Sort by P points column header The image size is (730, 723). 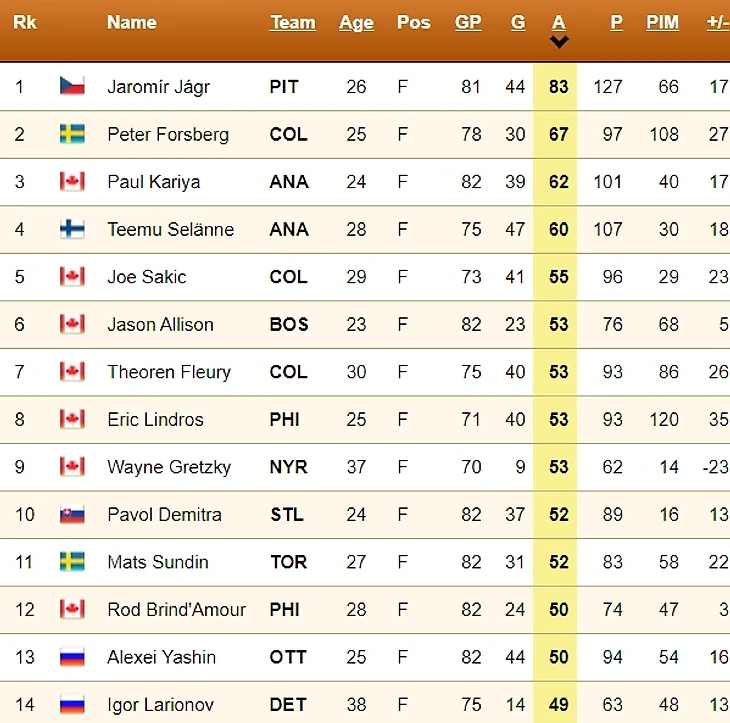point(616,22)
